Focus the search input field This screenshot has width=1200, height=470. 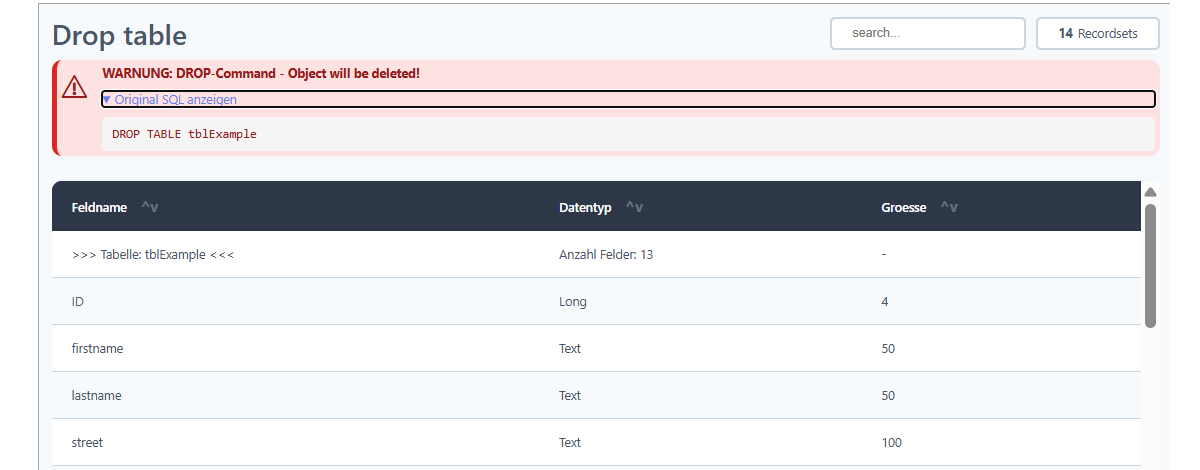pos(928,33)
